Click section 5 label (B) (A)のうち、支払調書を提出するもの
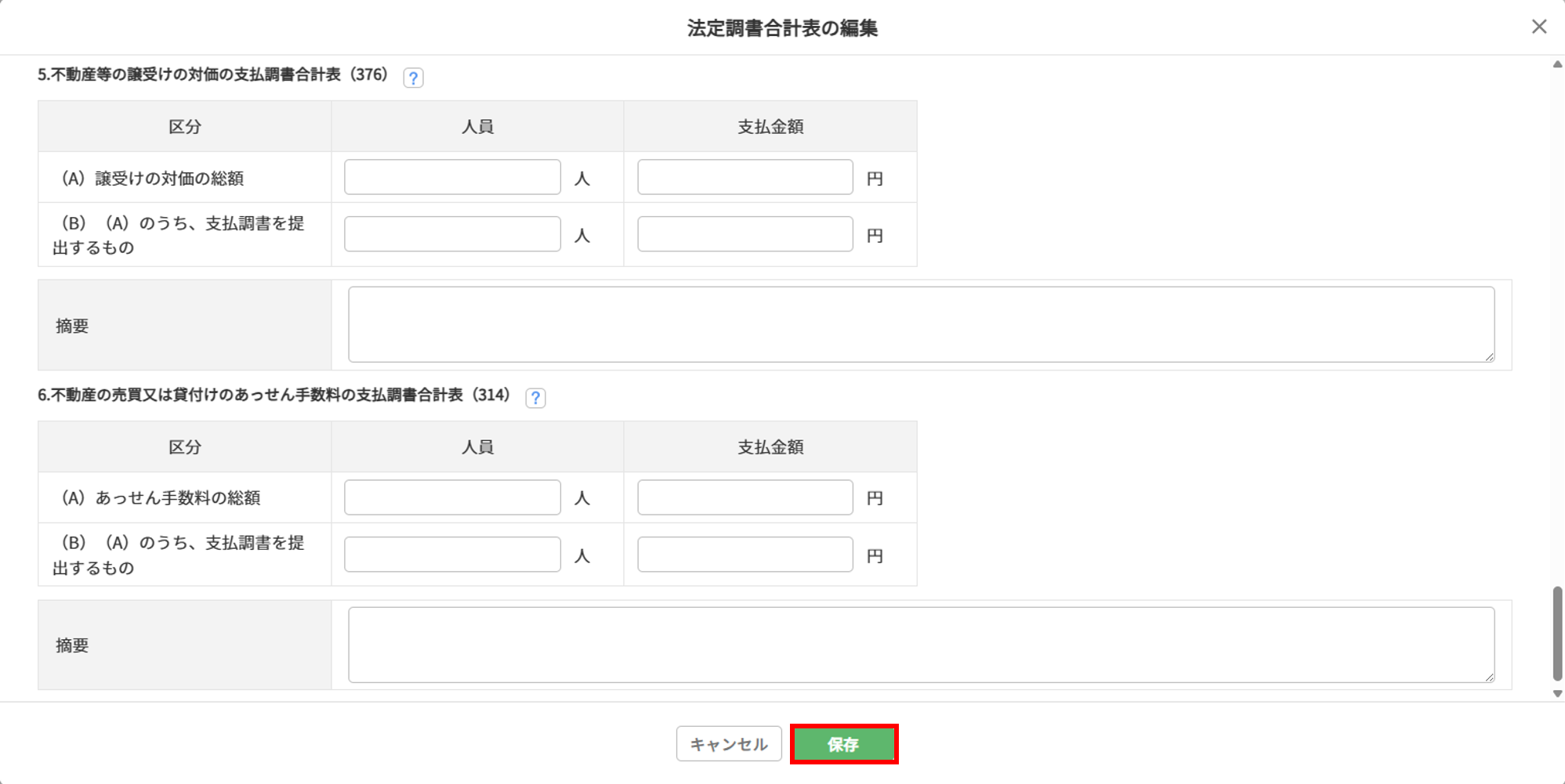1565x784 pixels. (179, 235)
